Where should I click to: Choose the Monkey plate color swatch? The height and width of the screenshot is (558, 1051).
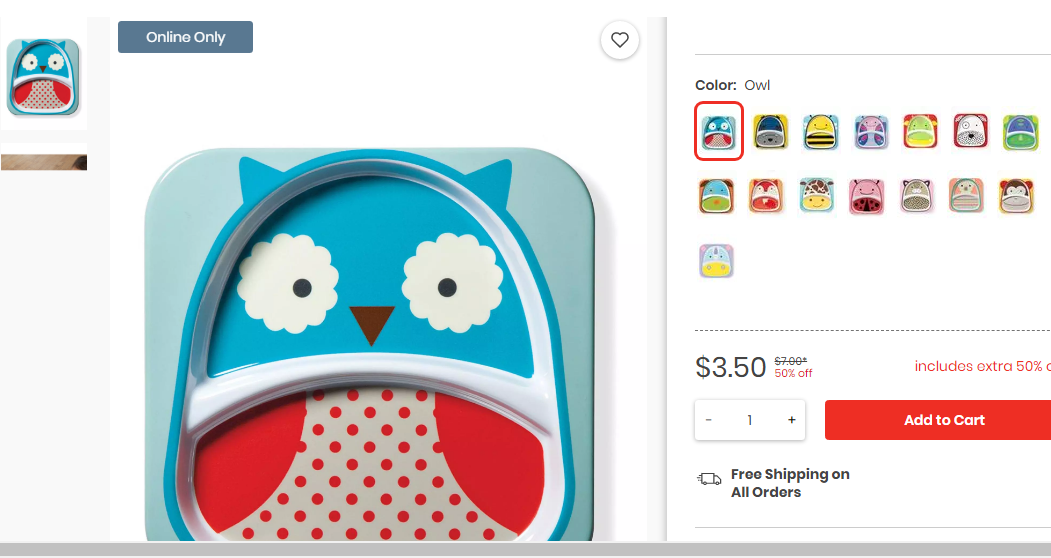pyautogui.click(x=1016, y=195)
